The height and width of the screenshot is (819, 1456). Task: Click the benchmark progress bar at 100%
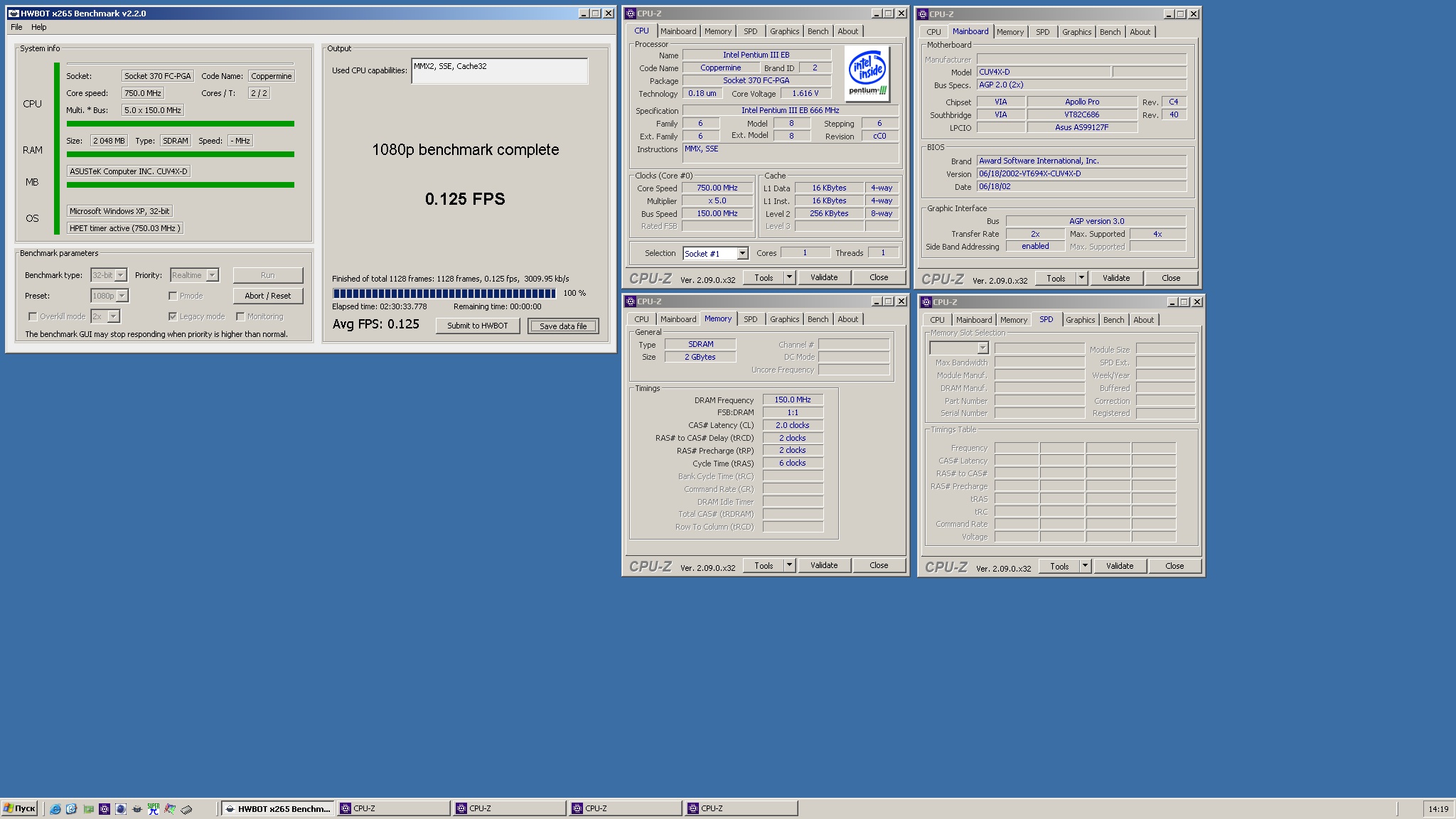[444, 293]
